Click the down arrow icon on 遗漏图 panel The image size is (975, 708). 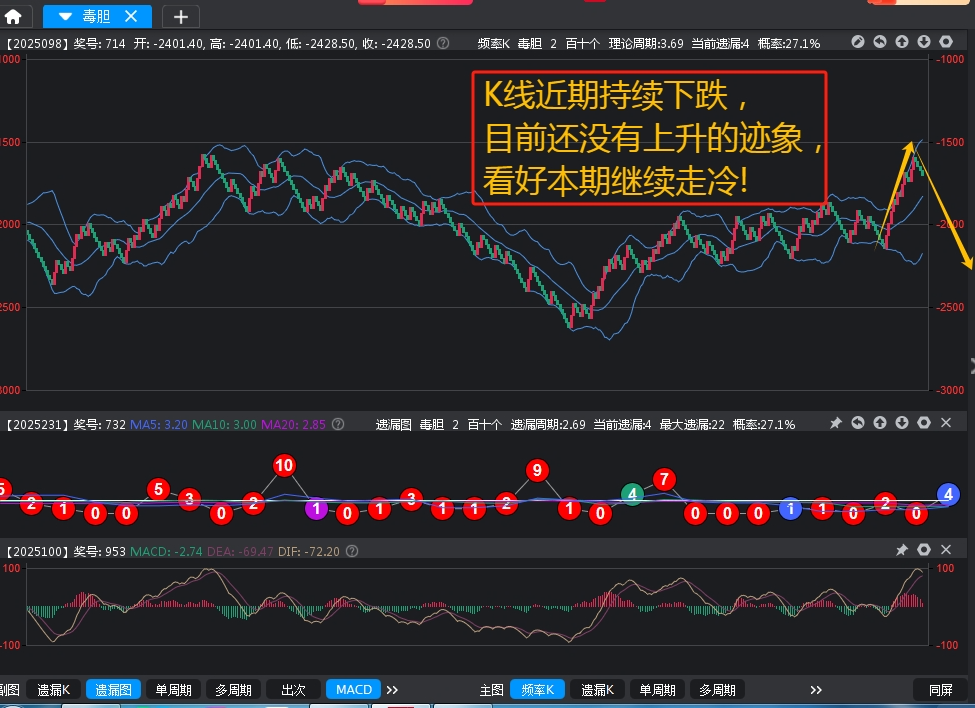[x=901, y=424]
